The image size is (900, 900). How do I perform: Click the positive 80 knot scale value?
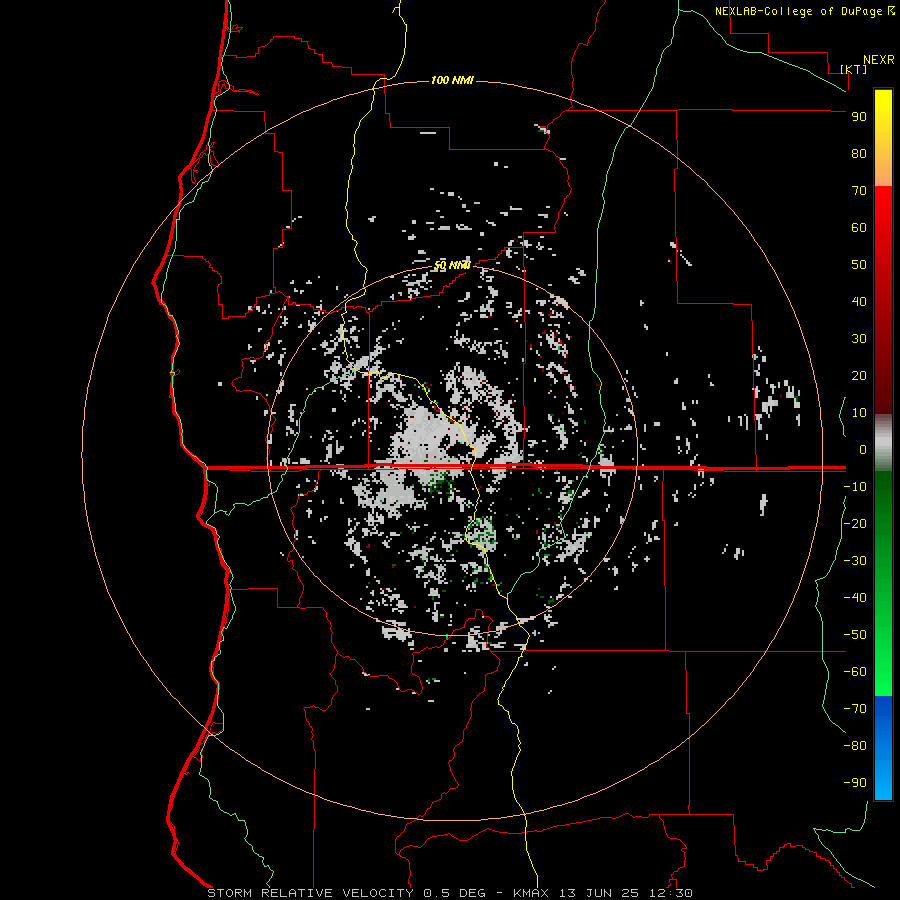859,154
